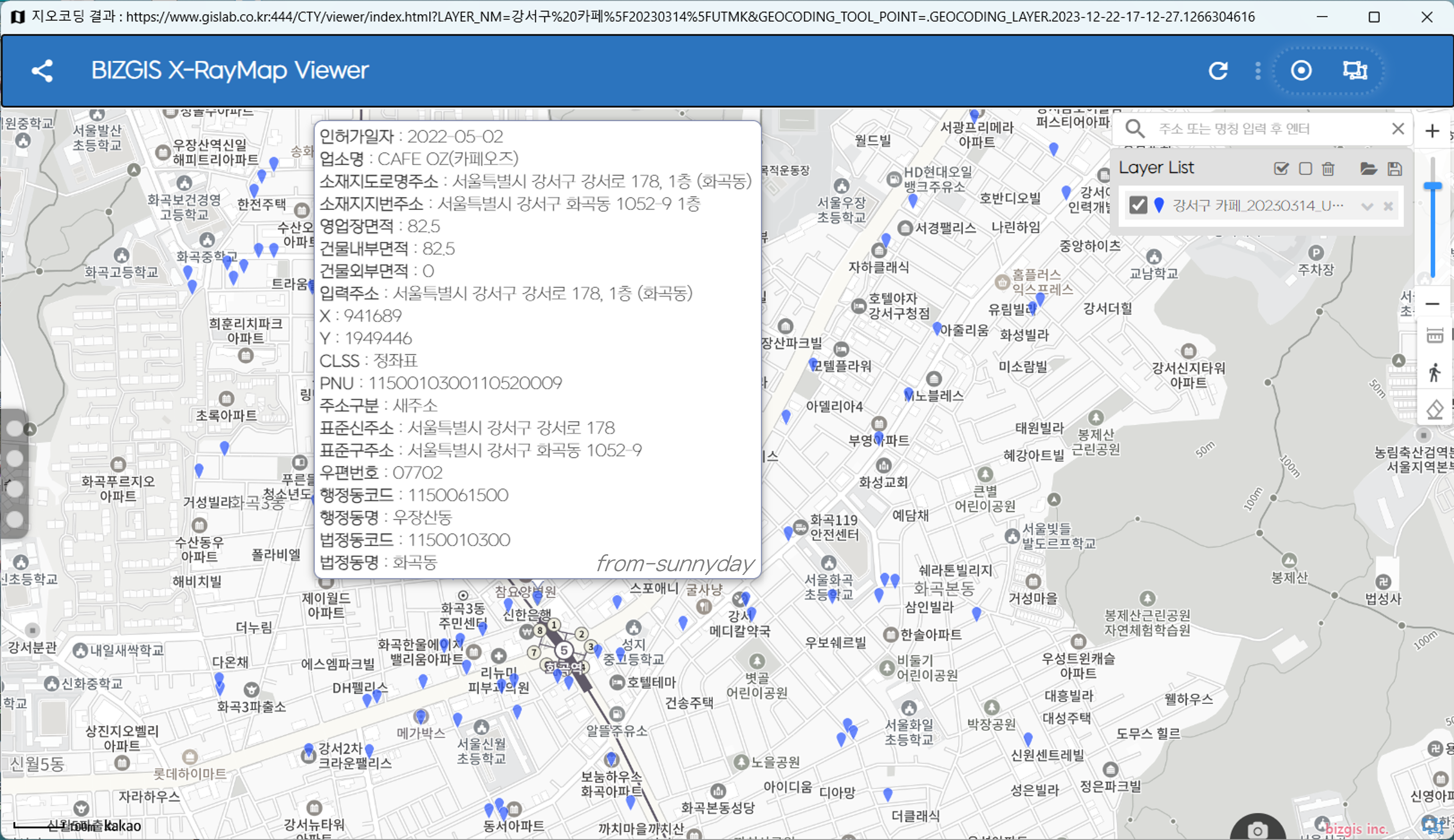The image size is (1454, 840).
Task: Save layers with floppy disk icon
Action: coord(1395,168)
